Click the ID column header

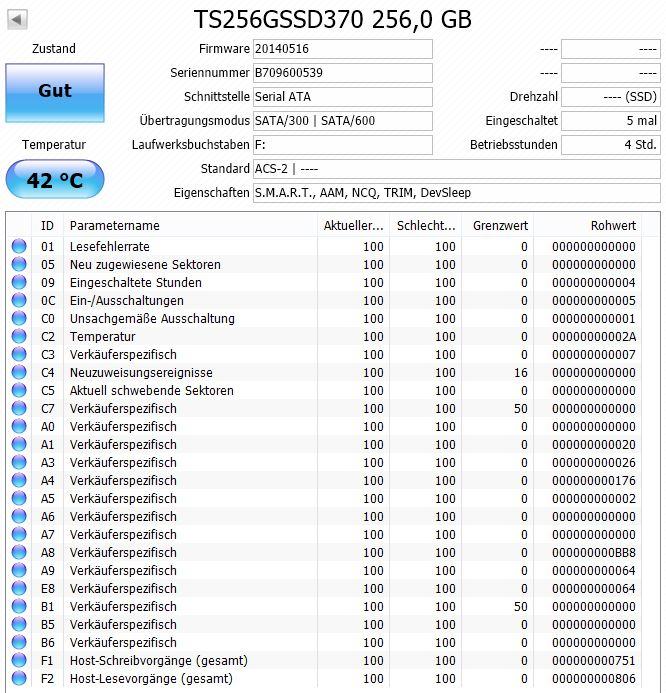click(47, 225)
